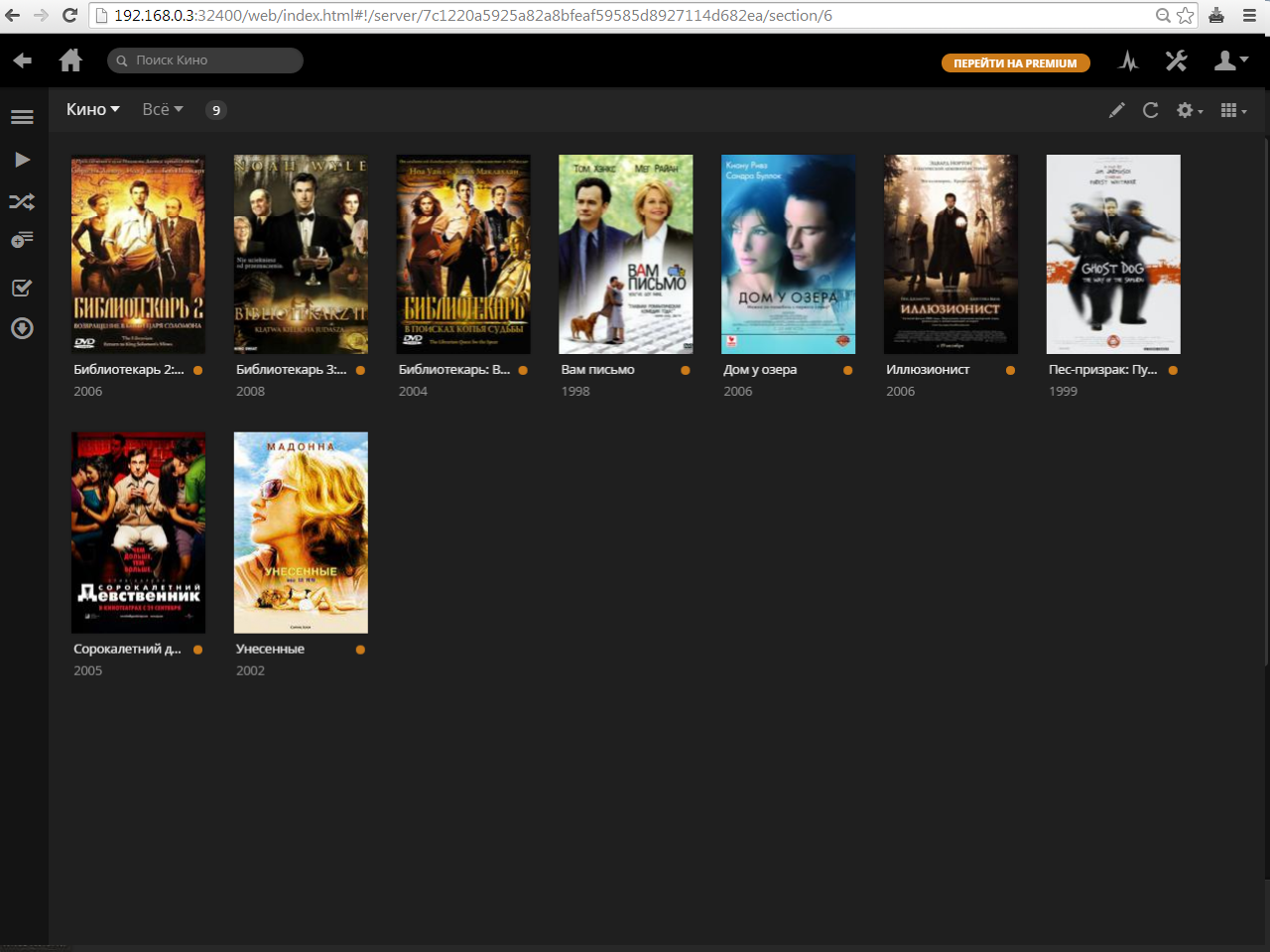Open the browser main menu

(1250, 15)
